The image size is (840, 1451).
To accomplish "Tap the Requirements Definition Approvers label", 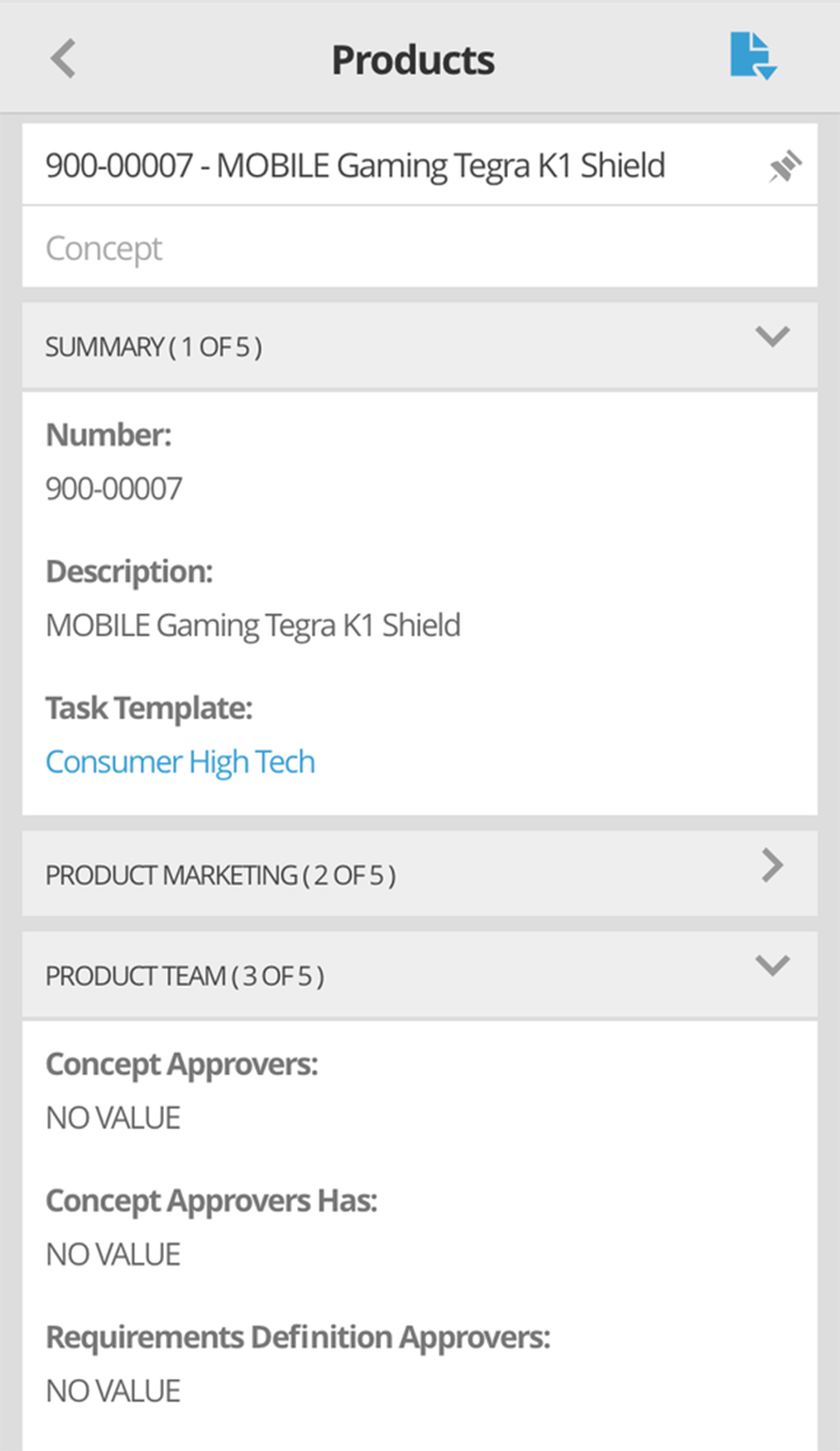I will coord(298,1337).
